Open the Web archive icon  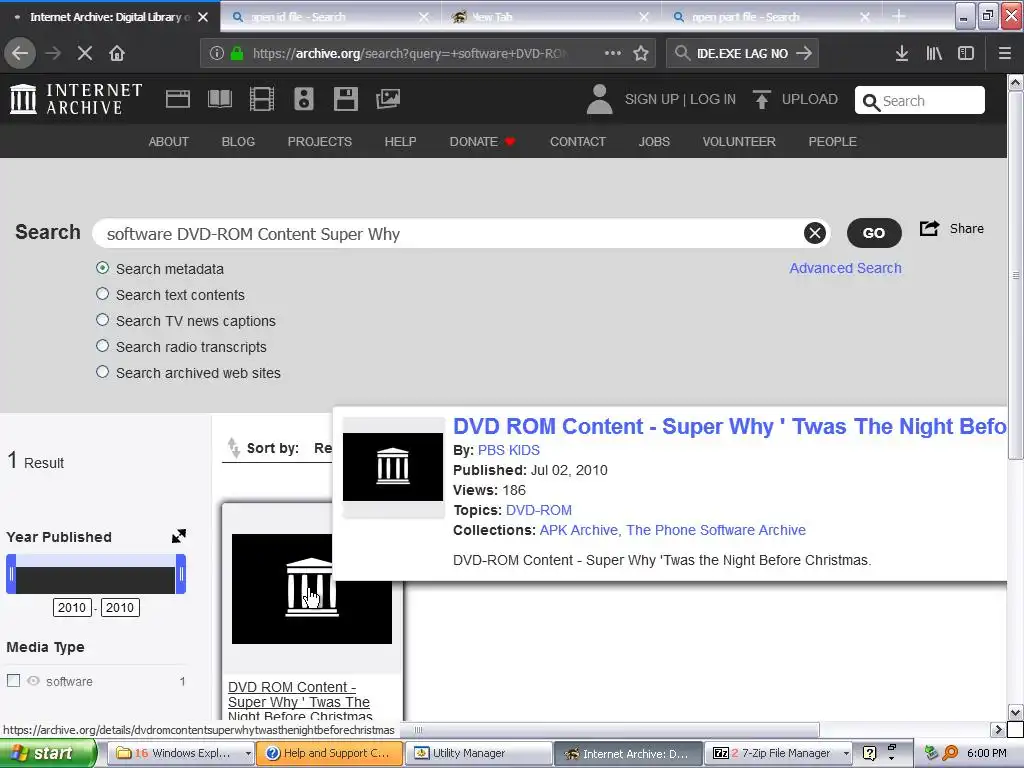(178, 99)
